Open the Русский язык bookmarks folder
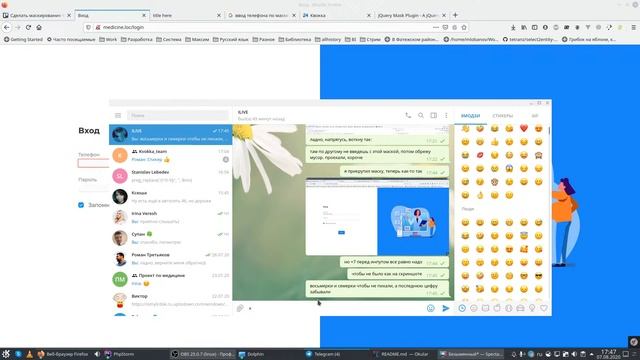The image size is (640, 360). [x=231, y=40]
